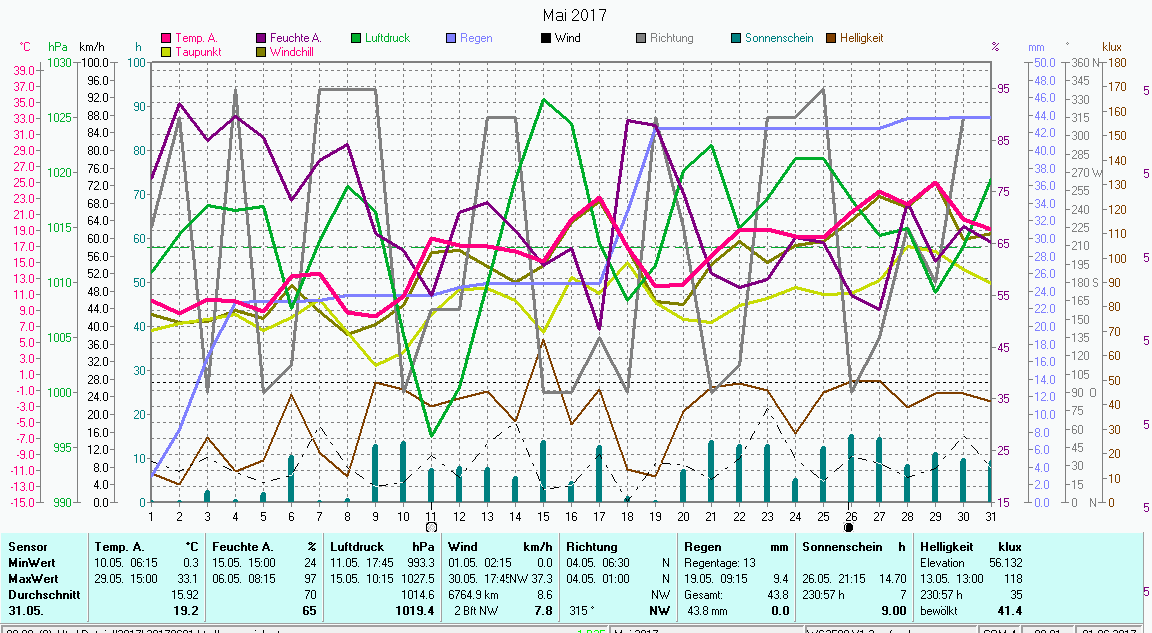This screenshot has width=1152, height=633.
Task: Click the Mai 2017 chart title
Action: [574, 15]
